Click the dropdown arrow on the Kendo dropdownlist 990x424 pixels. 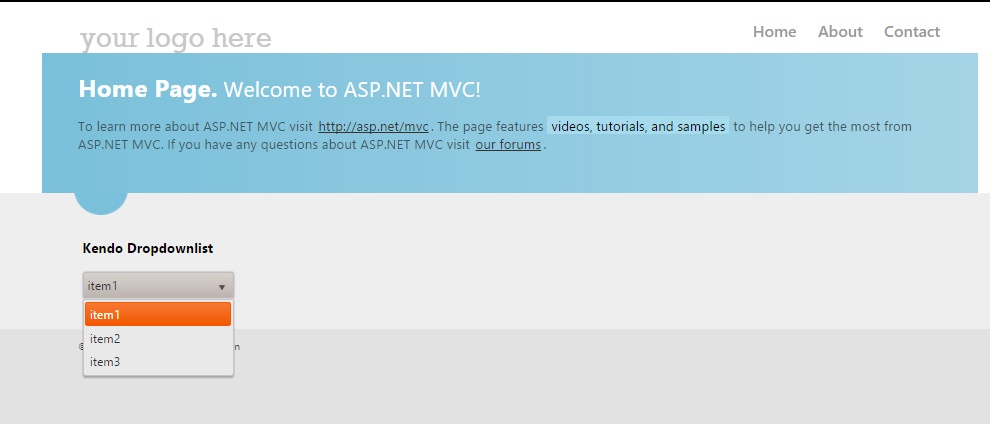pos(221,286)
